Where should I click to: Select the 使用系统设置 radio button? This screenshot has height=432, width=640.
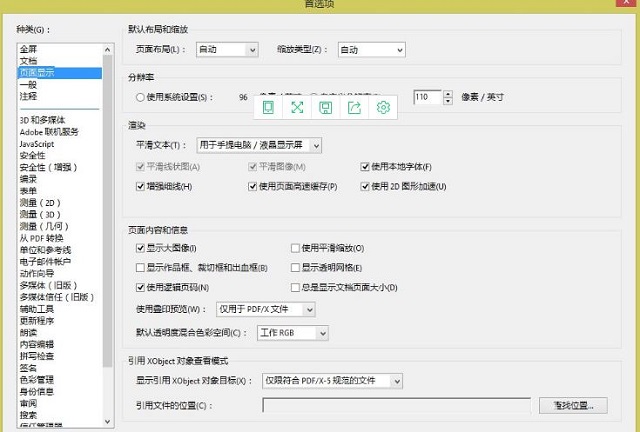click(x=140, y=98)
